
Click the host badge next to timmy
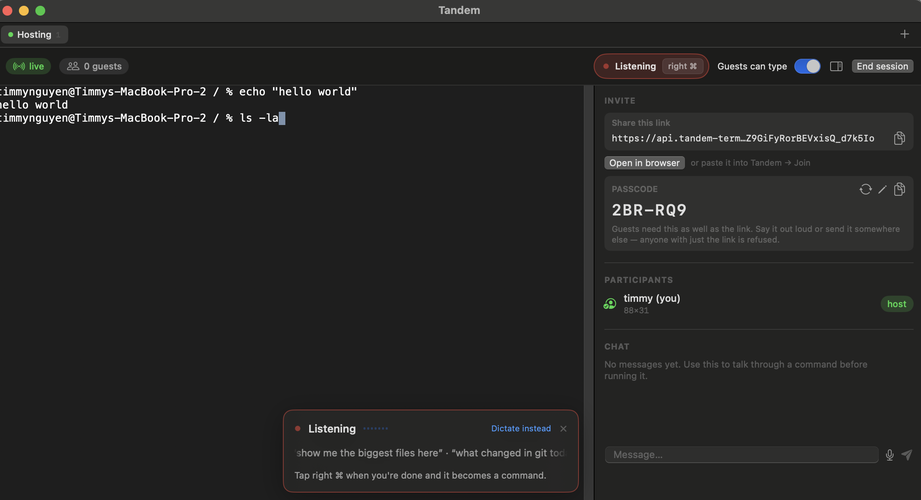pyautogui.click(x=896, y=304)
